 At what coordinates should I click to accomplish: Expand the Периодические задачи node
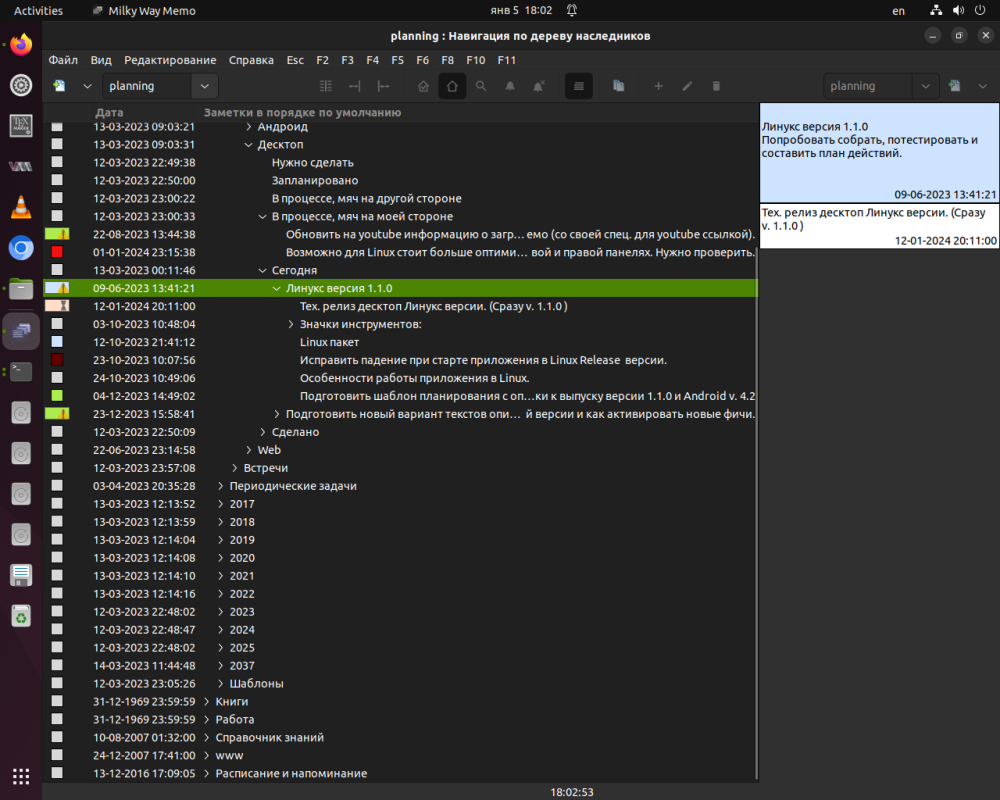coord(221,486)
